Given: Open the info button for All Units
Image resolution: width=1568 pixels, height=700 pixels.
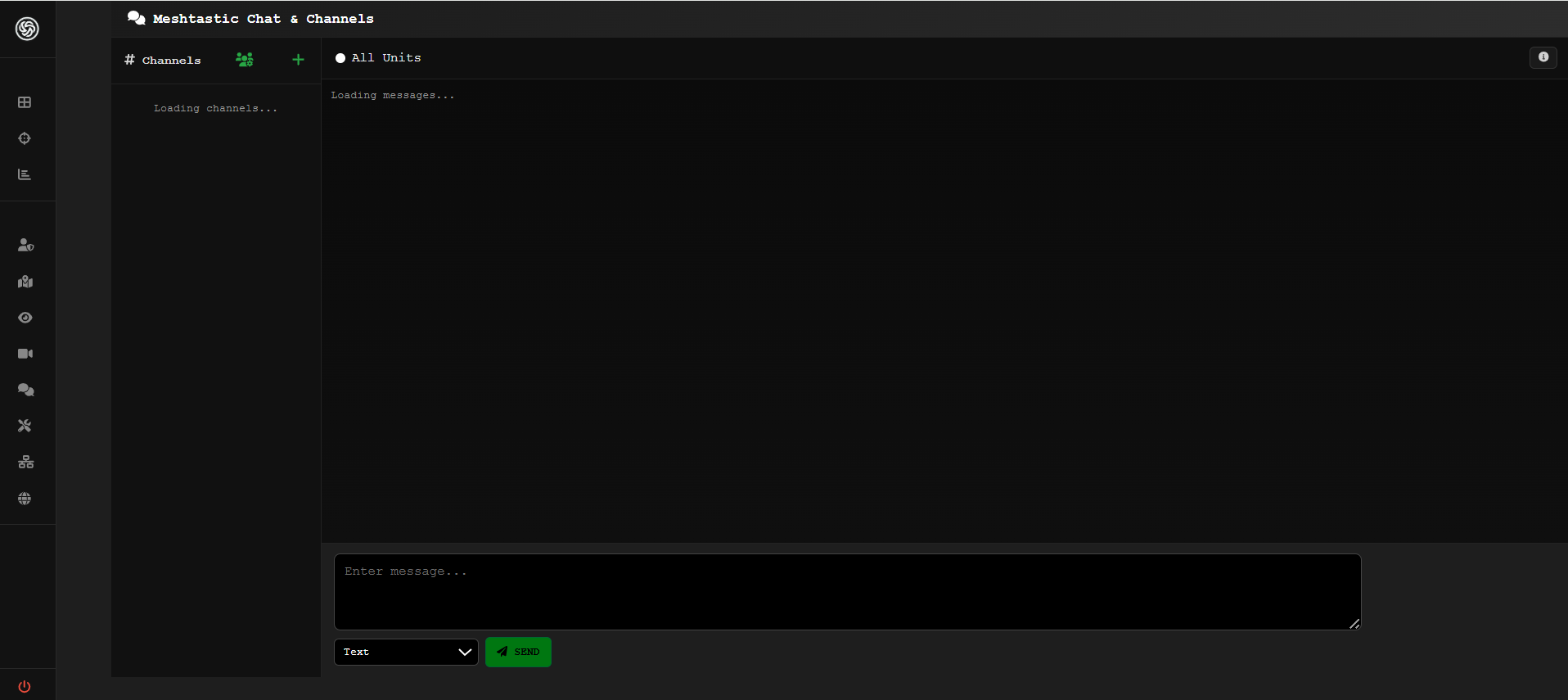Looking at the screenshot, I should point(1543,57).
